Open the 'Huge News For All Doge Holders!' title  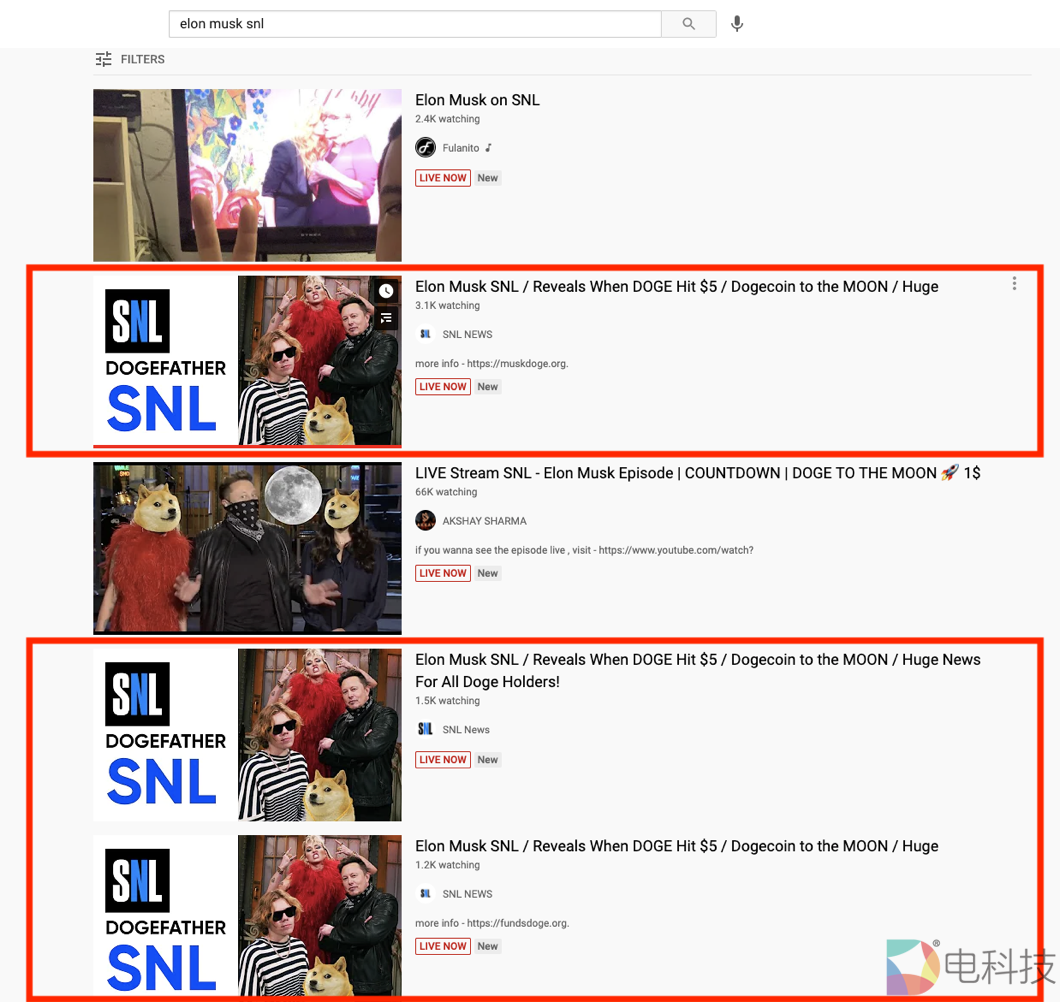click(x=697, y=670)
